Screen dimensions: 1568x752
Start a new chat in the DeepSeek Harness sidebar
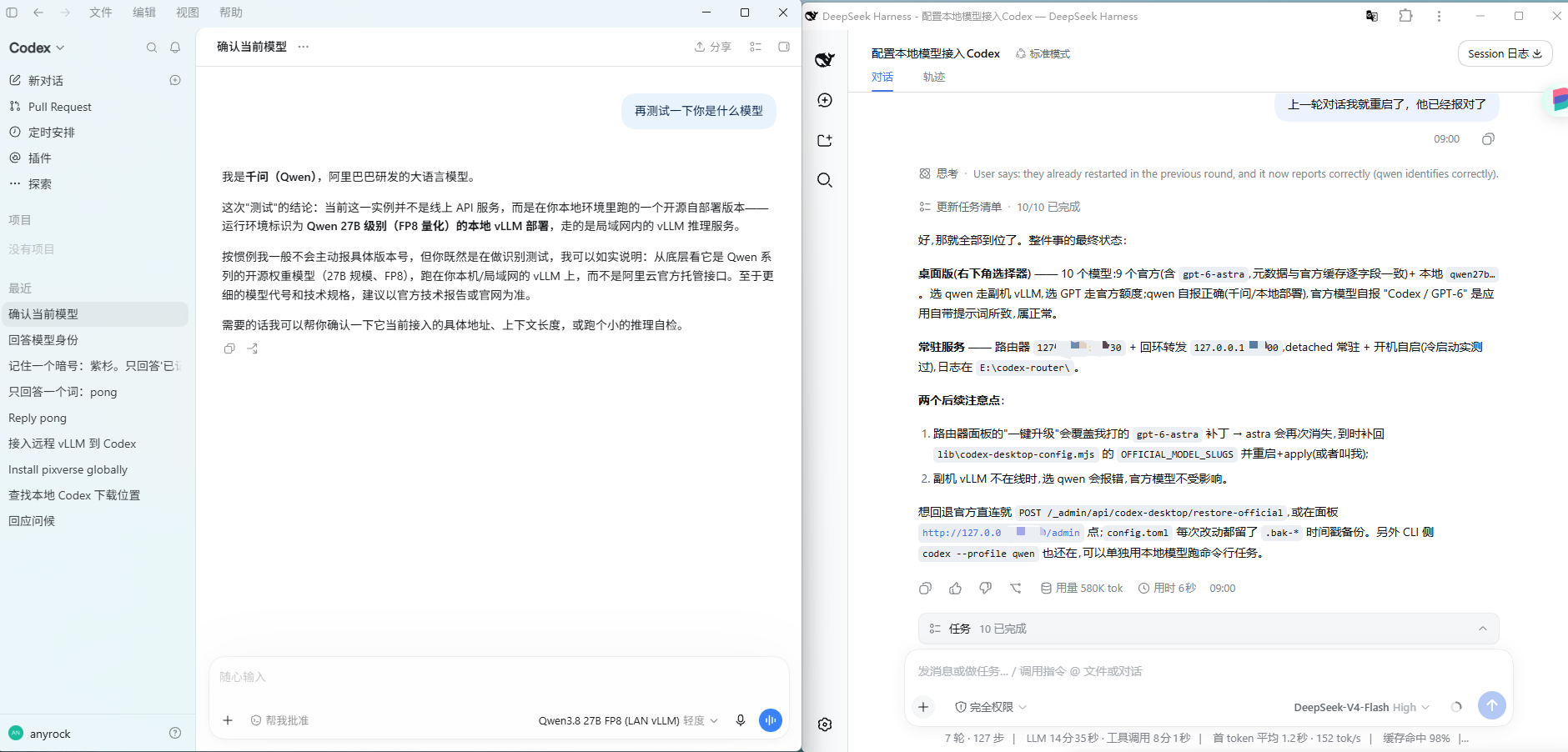(x=825, y=100)
